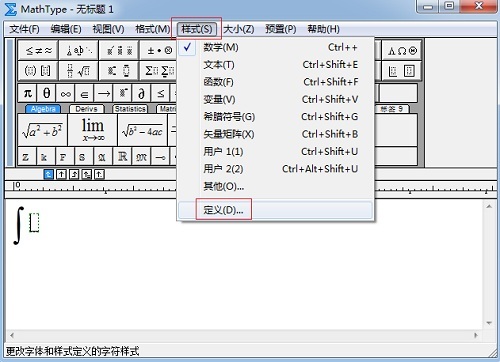Screen dimensions: 500x362
Task: Open the 定义(D)... define styles dialog
Action: [275, 210]
